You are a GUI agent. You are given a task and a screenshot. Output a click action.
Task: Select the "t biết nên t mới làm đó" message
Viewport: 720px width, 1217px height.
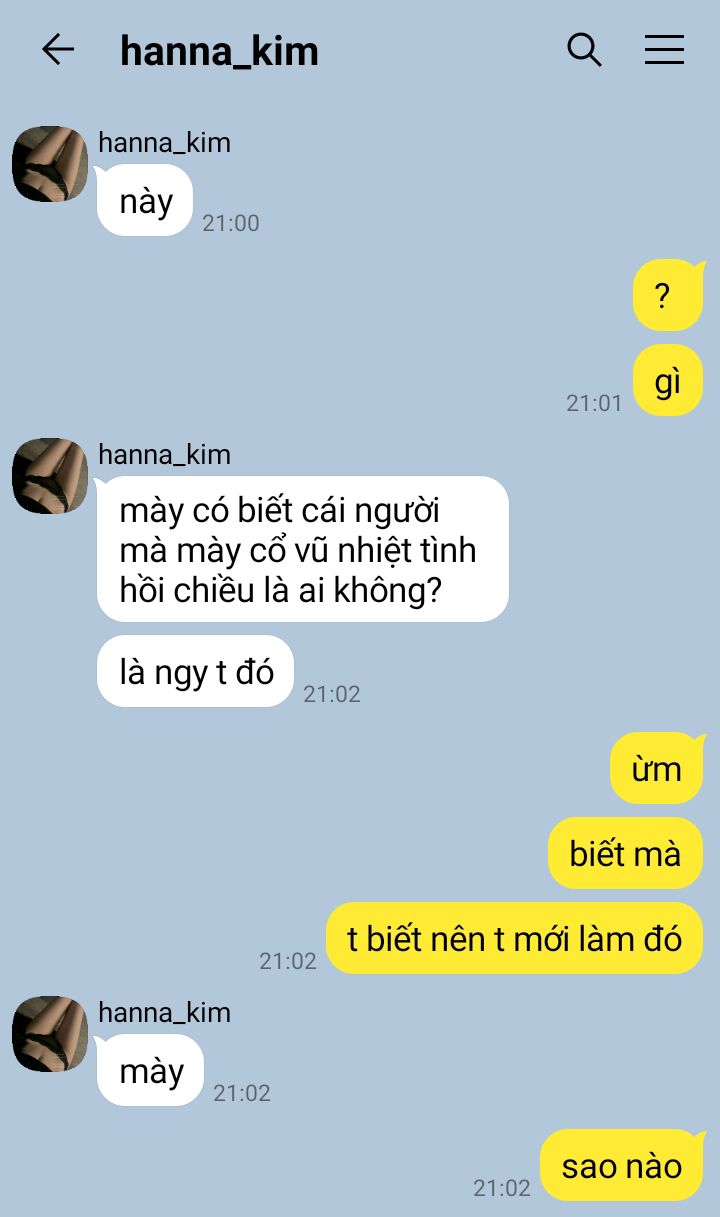coord(515,938)
